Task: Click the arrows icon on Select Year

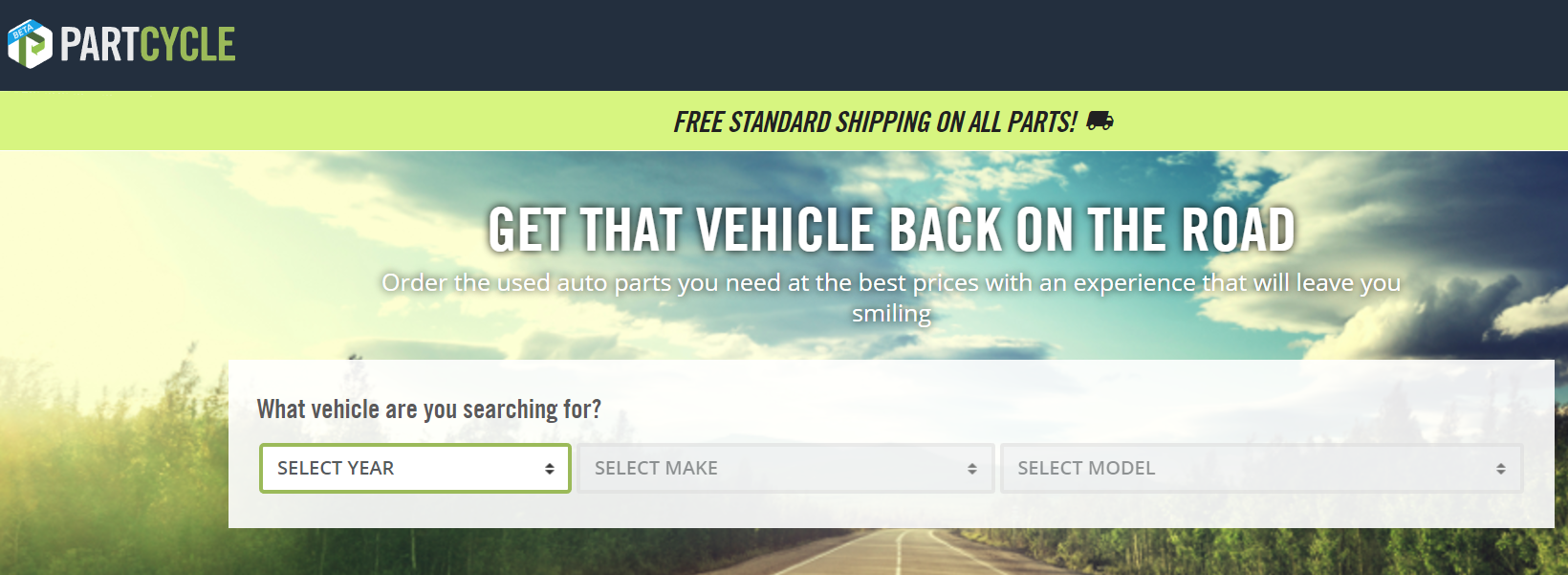Action: [550, 469]
